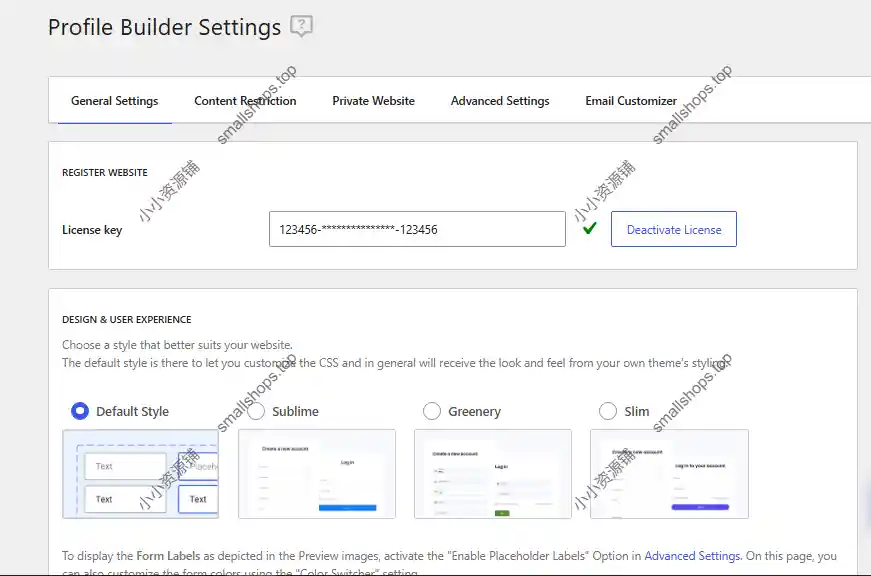The width and height of the screenshot is (871, 576).
Task: Switch to the Content Restriction tab
Action: [245, 101]
